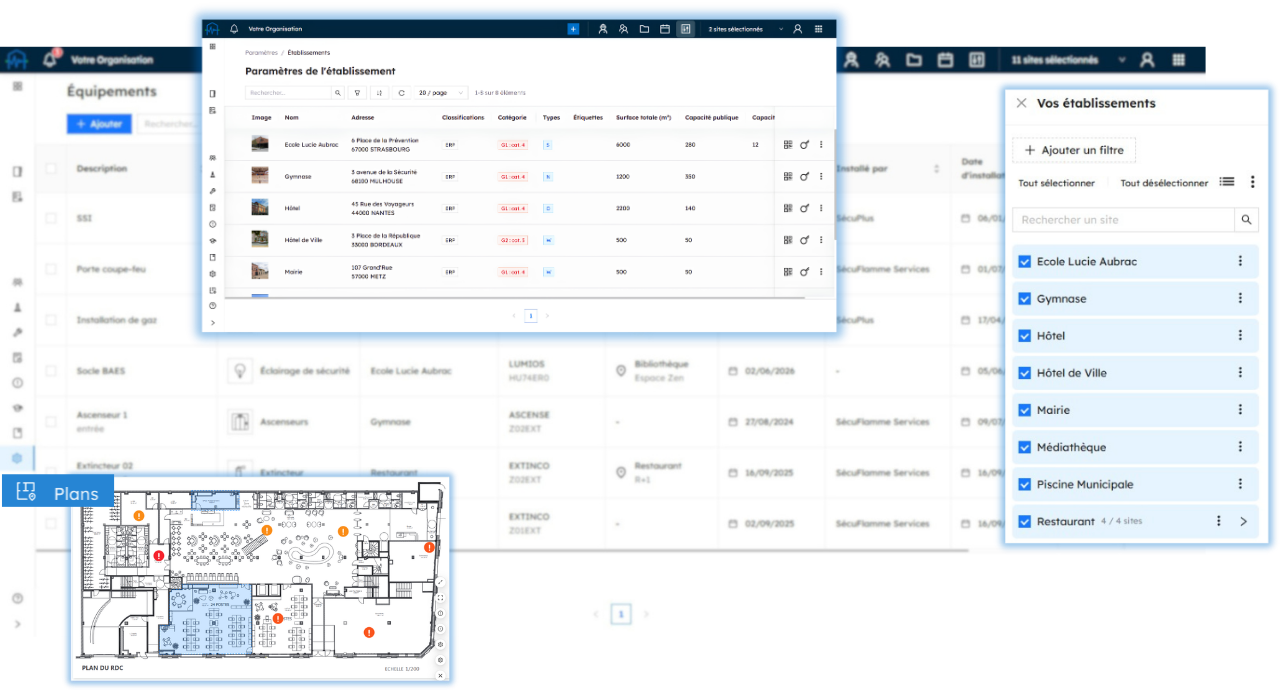Uncheck Piscine Municipale site checkbox
The width and height of the screenshot is (1283, 693).
tap(1024, 484)
